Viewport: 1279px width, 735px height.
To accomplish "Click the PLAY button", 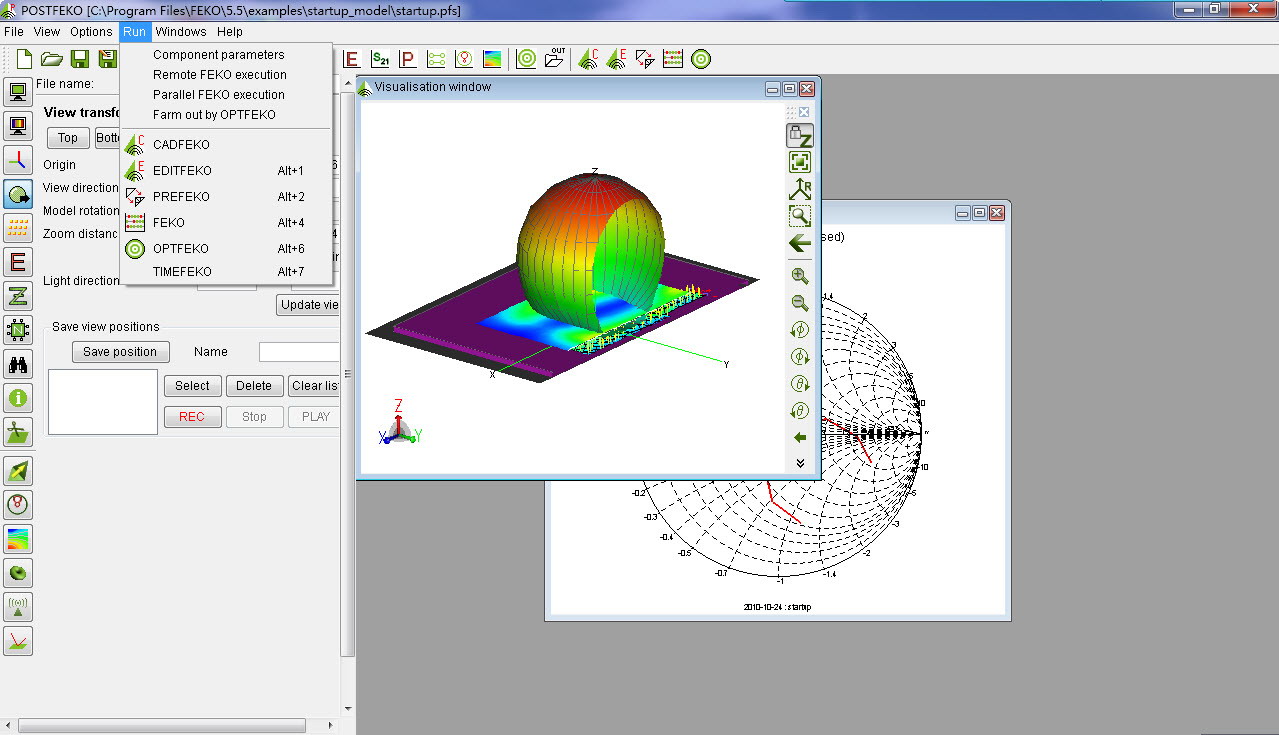I will click(314, 417).
